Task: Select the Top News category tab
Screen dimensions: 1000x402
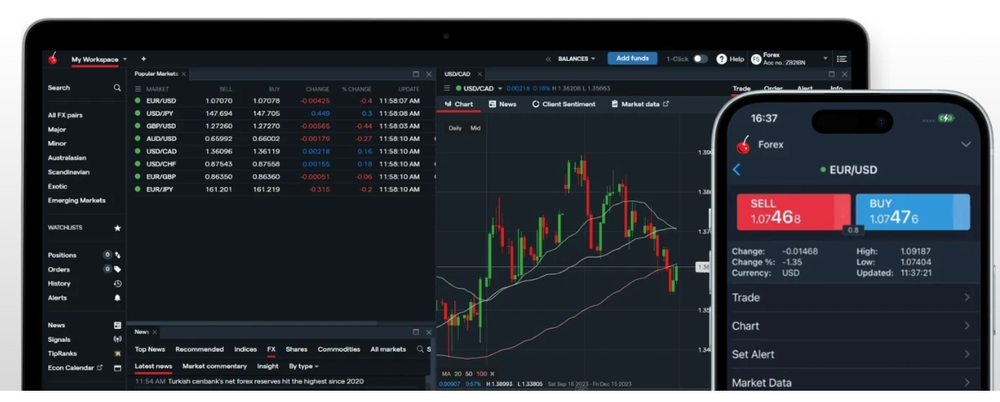Action: click(150, 349)
